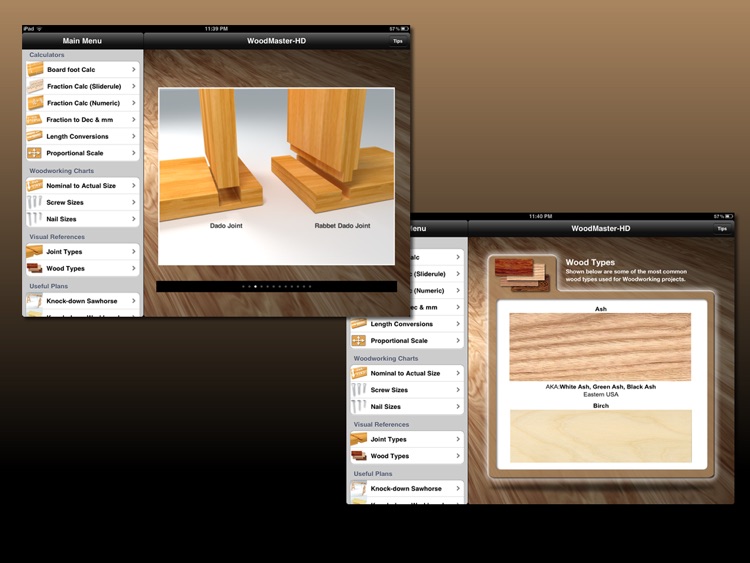This screenshot has width=750, height=563.
Task: Tap Nail Sizes icon in the first iPad window
Action: click(x=34, y=219)
